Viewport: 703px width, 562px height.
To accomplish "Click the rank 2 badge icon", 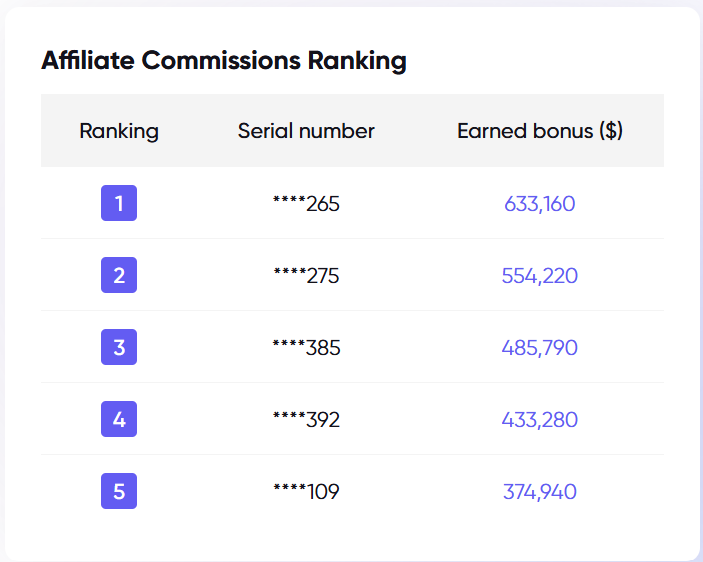I will click(x=119, y=276).
